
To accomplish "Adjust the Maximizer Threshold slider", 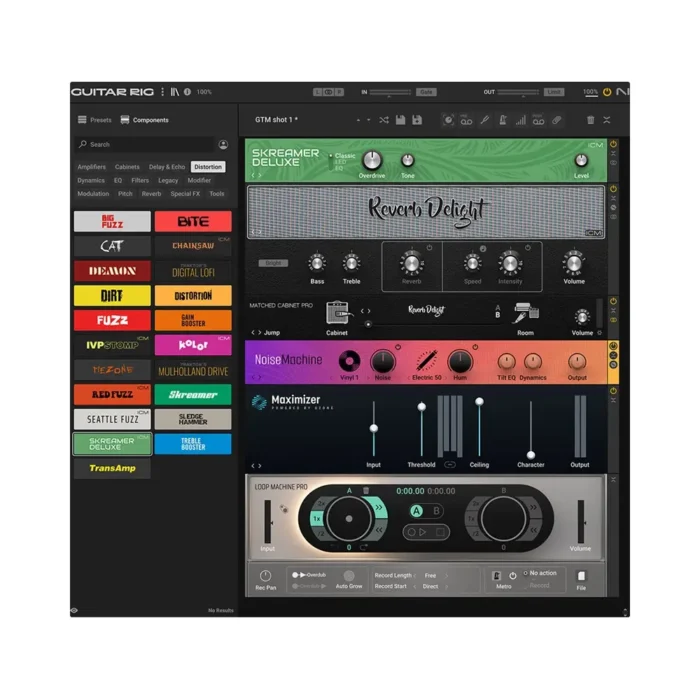I will [421, 407].
